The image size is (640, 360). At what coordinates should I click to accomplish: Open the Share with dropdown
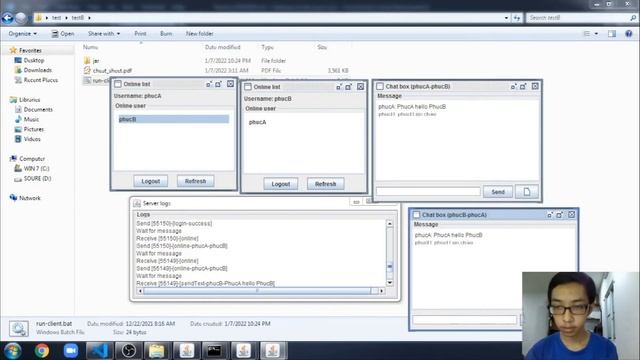pyautogui.click(x=104, y=34)
